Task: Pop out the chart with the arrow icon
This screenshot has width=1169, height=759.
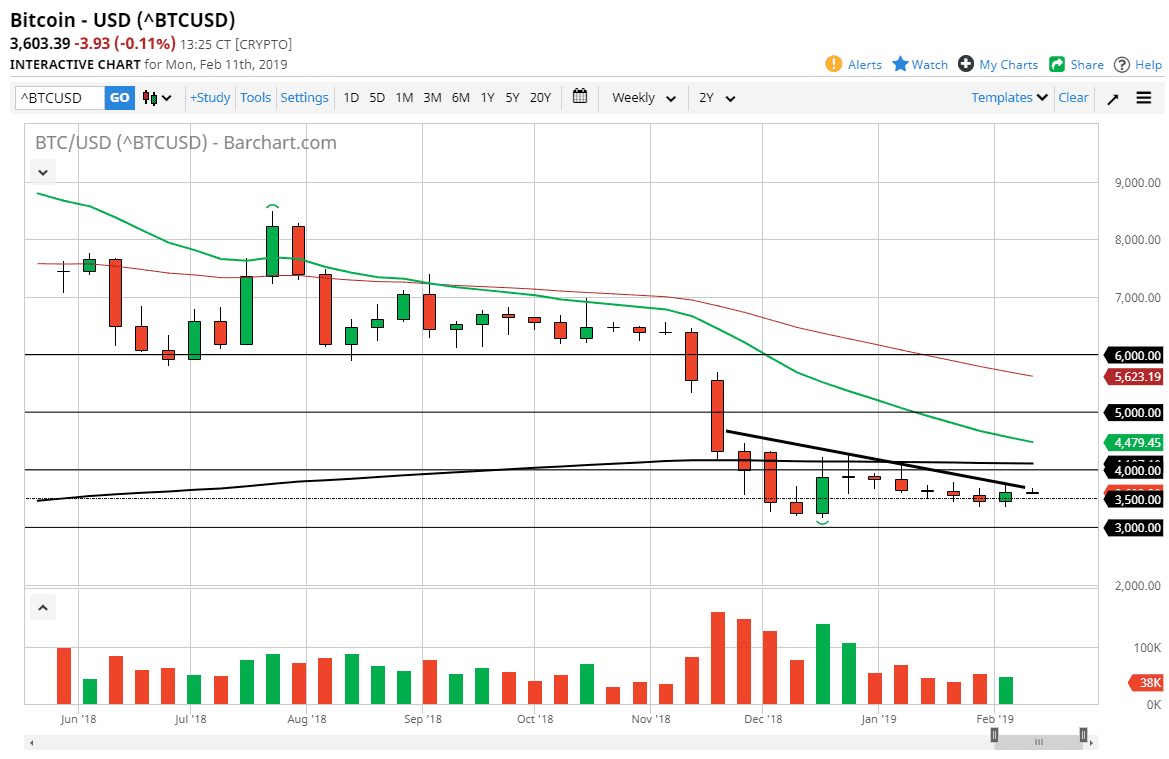Action: pos(1112,97)
